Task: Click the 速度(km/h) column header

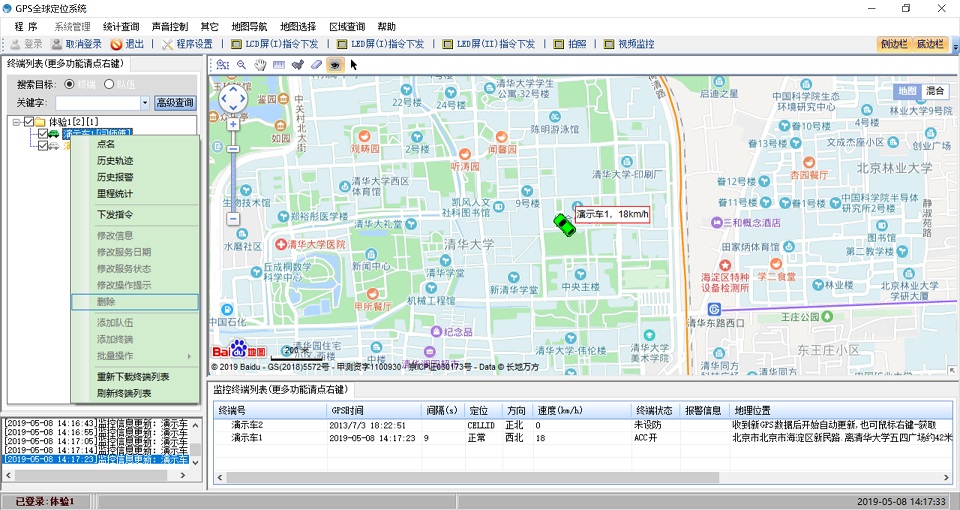Action: 582,410
